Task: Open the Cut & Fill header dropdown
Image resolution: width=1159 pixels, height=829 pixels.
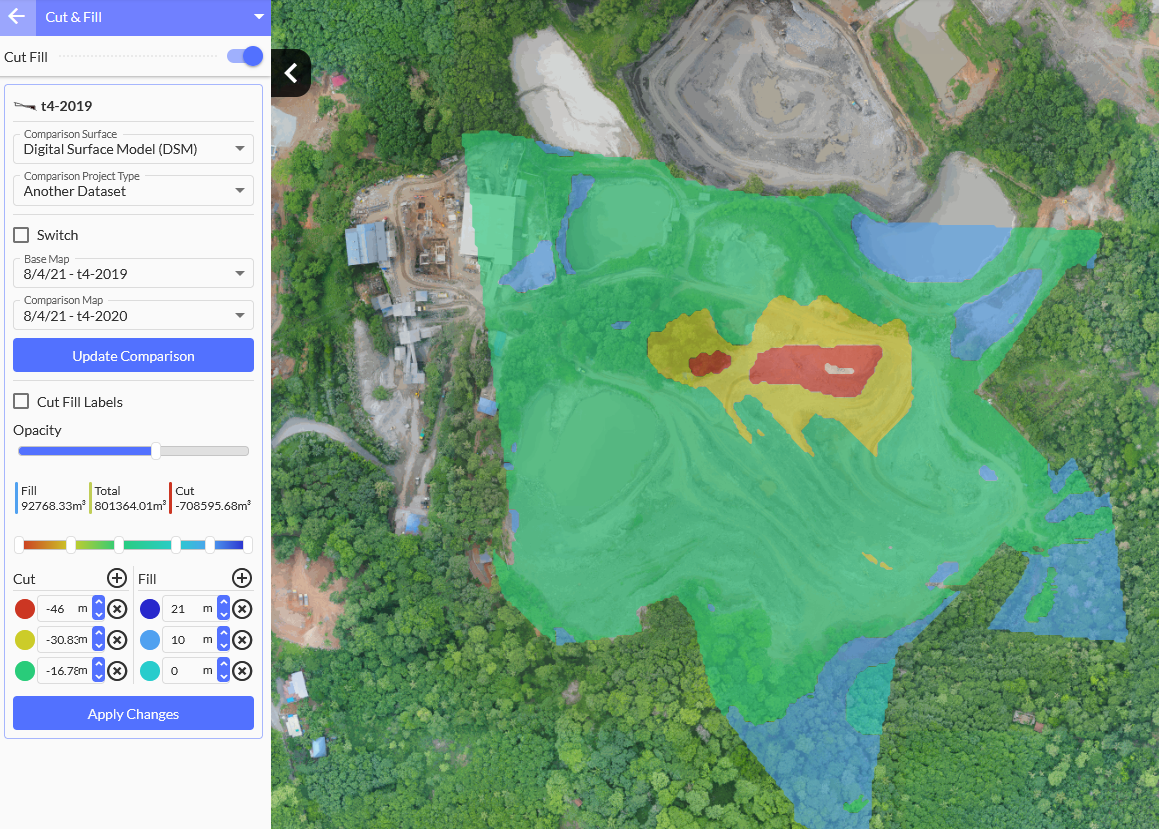Action: (258, 17)
